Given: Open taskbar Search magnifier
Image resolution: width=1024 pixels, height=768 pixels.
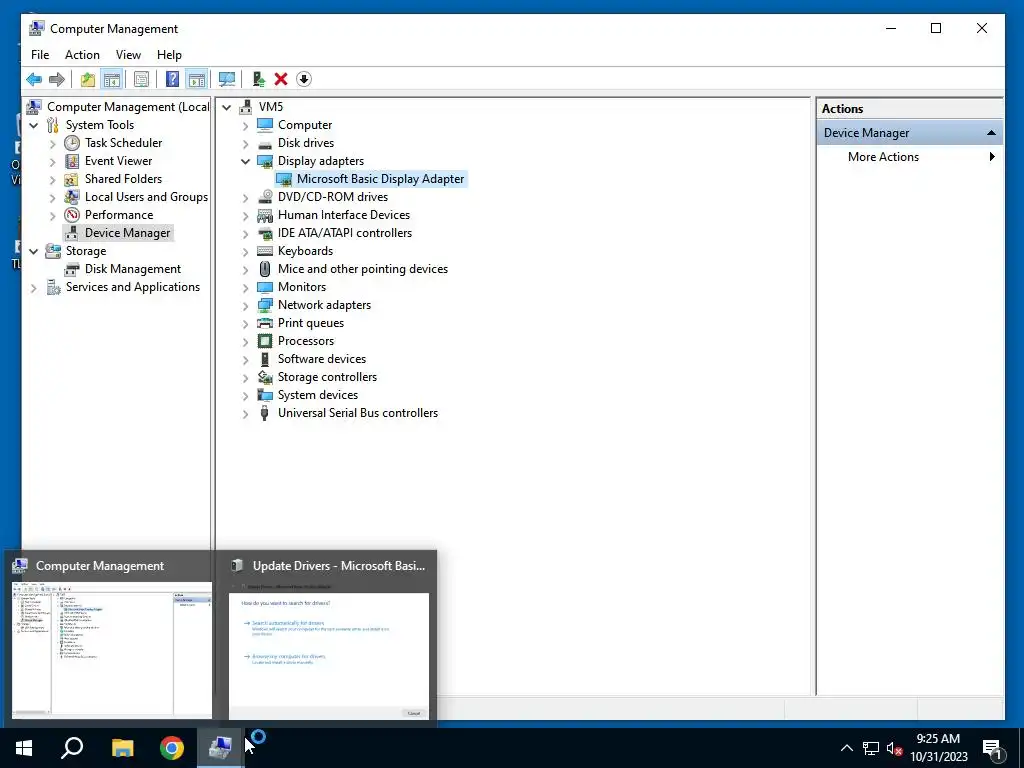Looking at the screenshot, I should [x=72, y=748].
